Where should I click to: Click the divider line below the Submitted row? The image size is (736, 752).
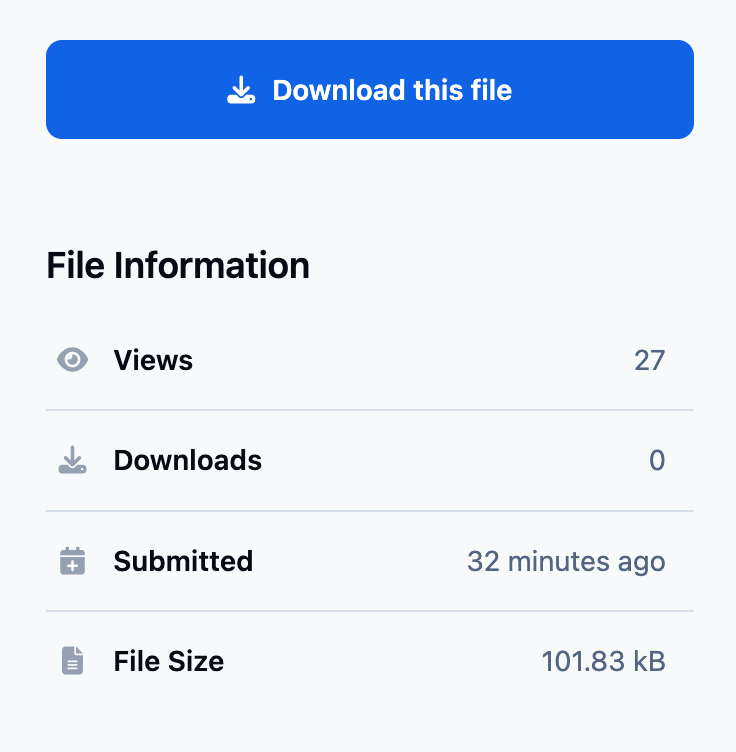coord(370,611)
